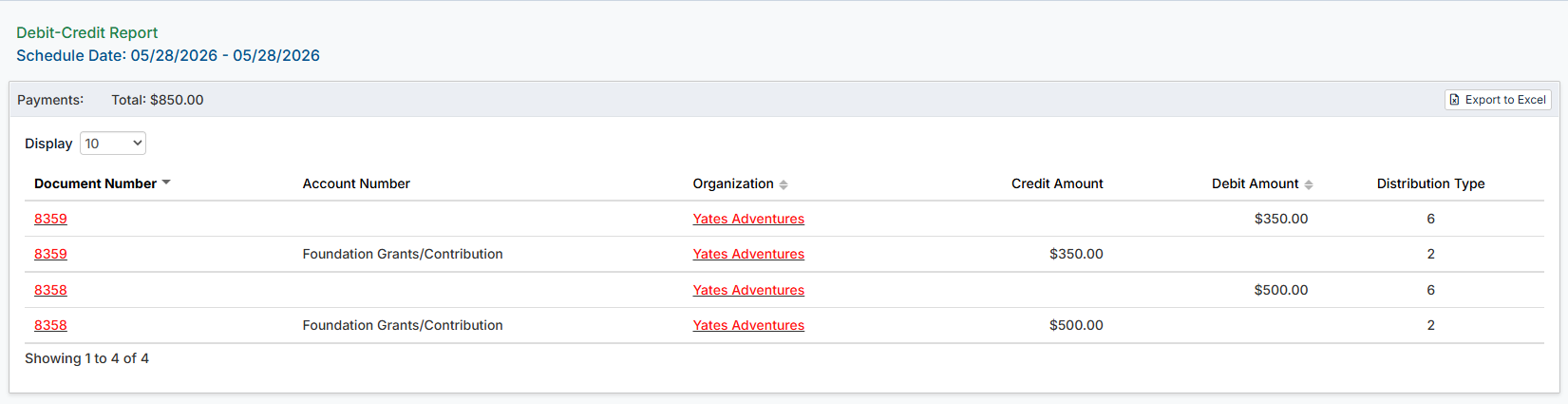Image resolution: width=1568 pixels, height=404 pixels.
Task: Click the Organization column sort arrows icon
Action: (x=784, y=184)
